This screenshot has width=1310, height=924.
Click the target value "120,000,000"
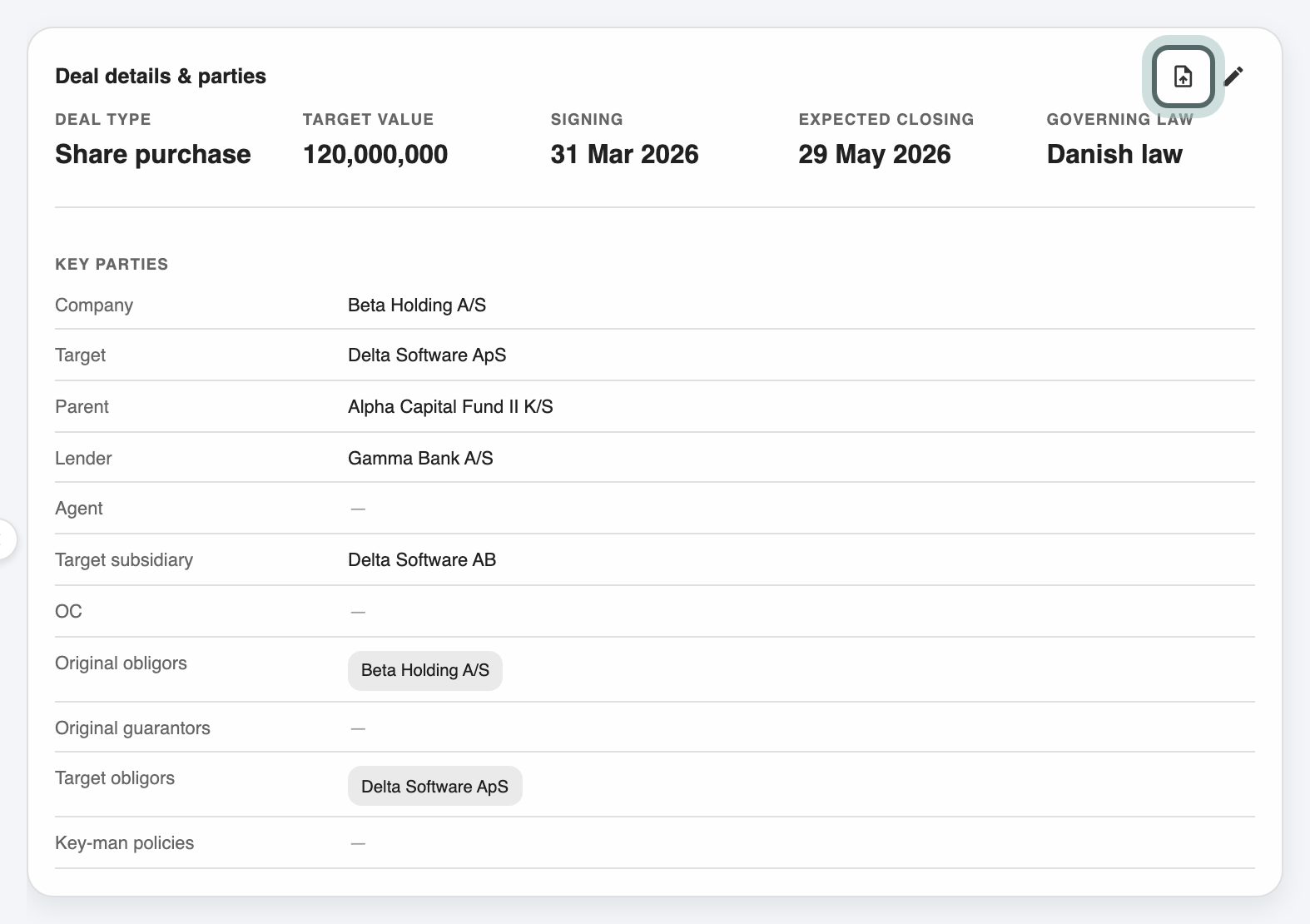[x=375, y=155]
